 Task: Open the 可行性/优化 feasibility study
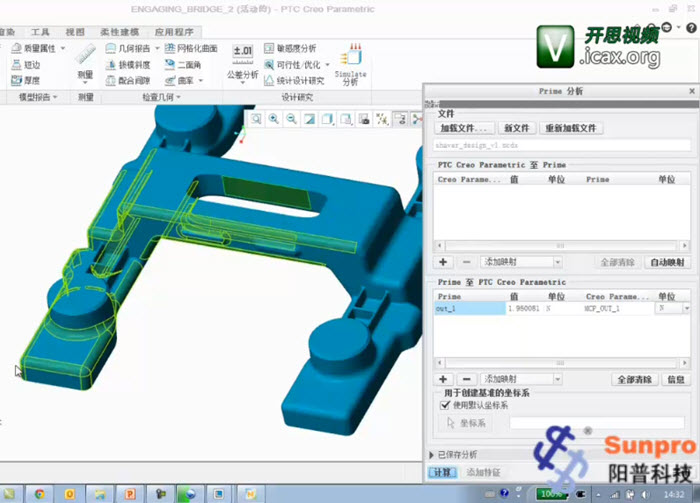pyautogui.click(x=292, y=65)
